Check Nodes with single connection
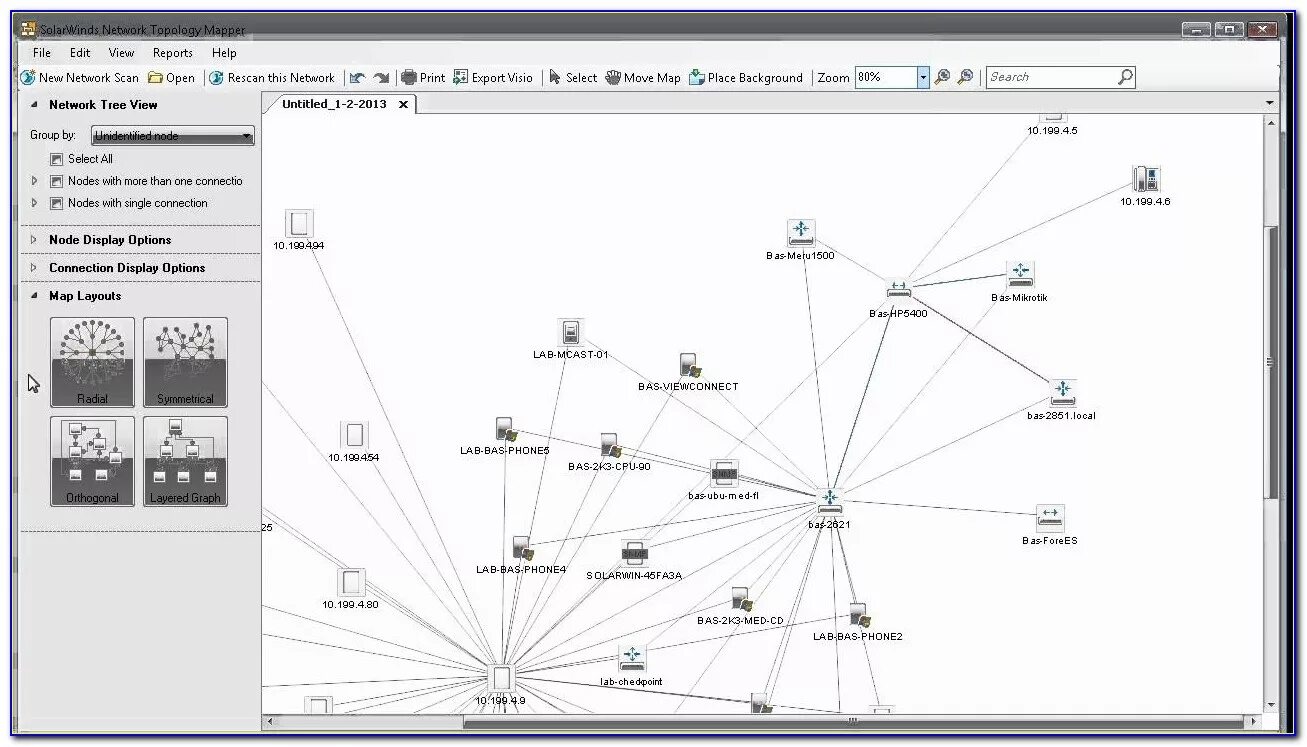Image resolution: width=1307 pixels, height=747 pixels. (57, 203)
